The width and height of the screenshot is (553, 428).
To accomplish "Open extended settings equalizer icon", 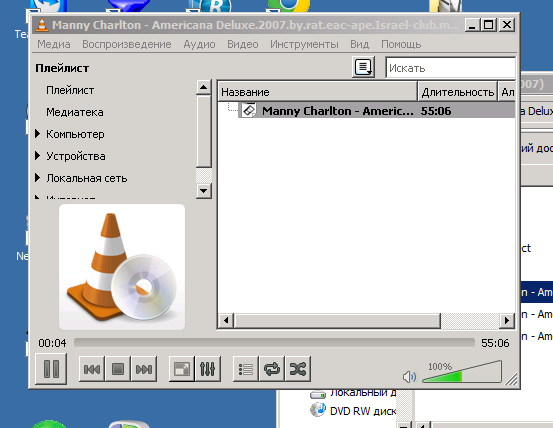I will pyautogui.click(x=208, y=369).
